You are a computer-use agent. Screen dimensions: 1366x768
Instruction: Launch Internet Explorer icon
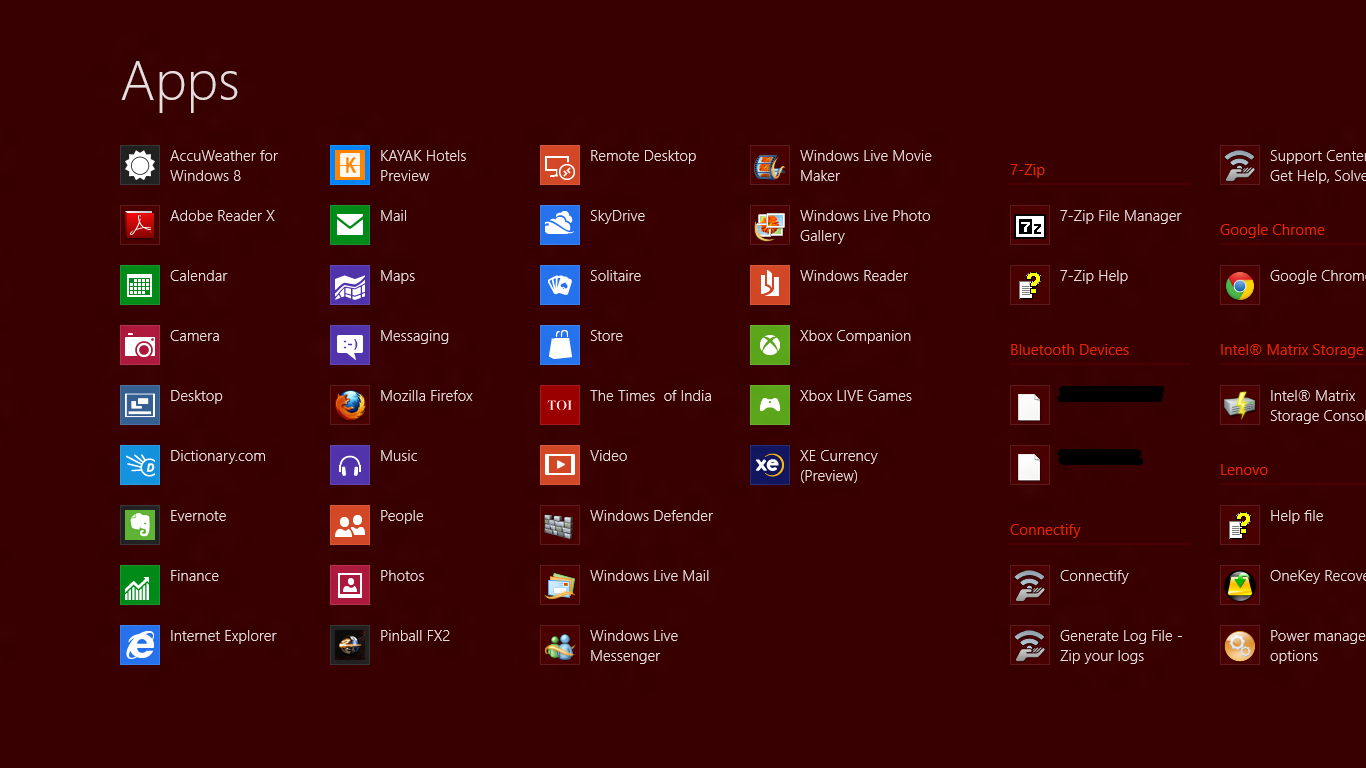[140, 645]
